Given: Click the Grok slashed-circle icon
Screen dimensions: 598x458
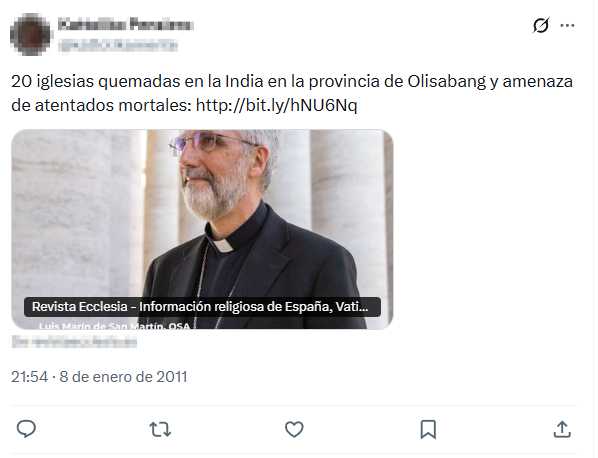Looking at the screenshot, I should pyautogui.click(x=541, y=26).
